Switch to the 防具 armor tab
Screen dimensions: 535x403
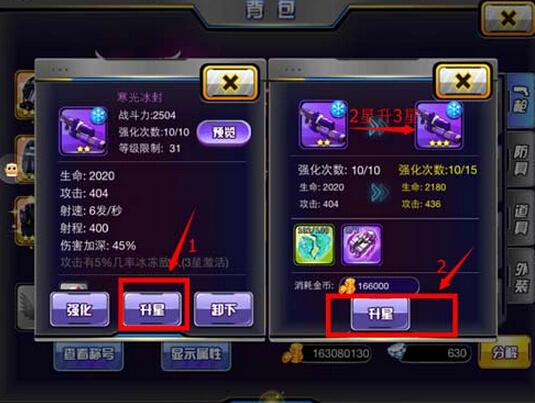(x=520, y=160)
